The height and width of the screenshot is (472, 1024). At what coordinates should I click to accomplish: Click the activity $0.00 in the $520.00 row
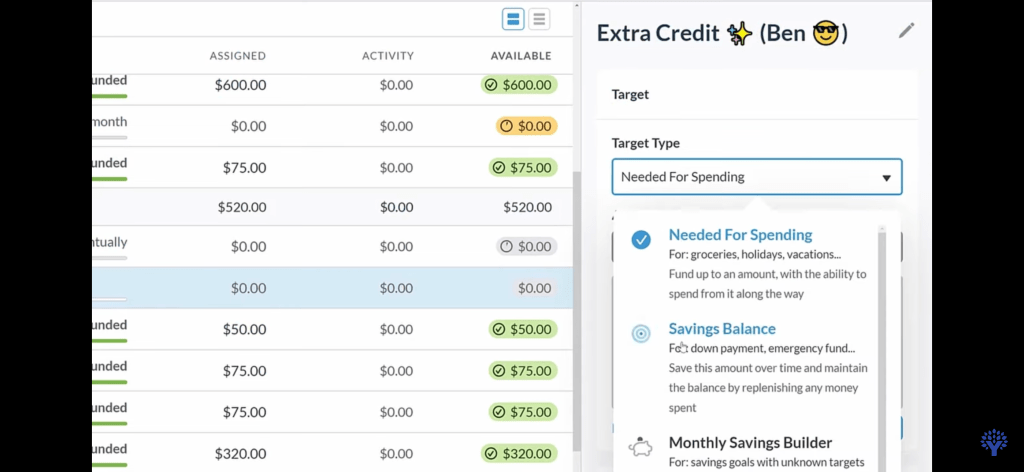coord(396,208)
